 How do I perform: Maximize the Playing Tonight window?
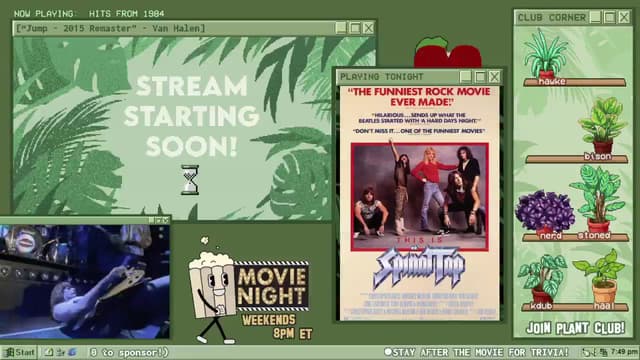pos(480,76)
